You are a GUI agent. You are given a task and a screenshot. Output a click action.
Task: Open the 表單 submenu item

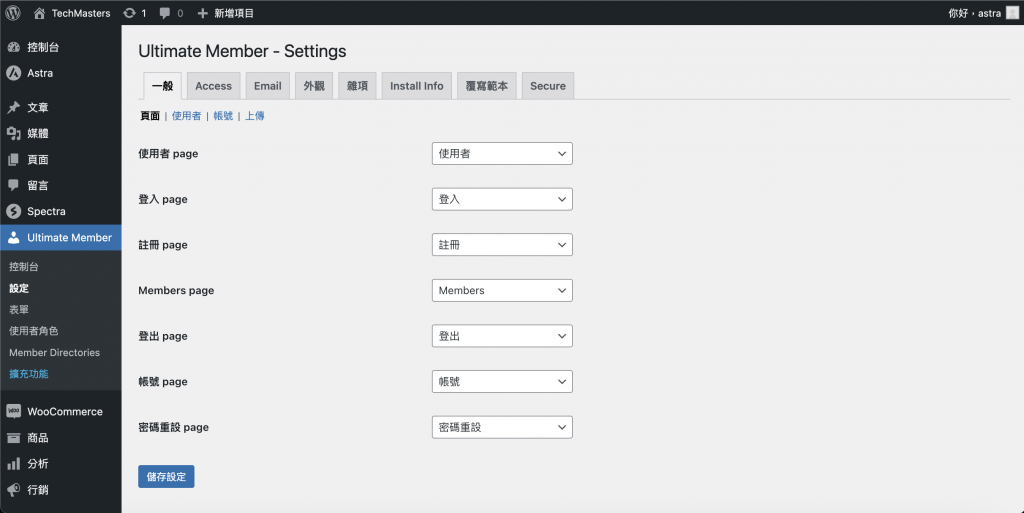(x=19, y=309)
